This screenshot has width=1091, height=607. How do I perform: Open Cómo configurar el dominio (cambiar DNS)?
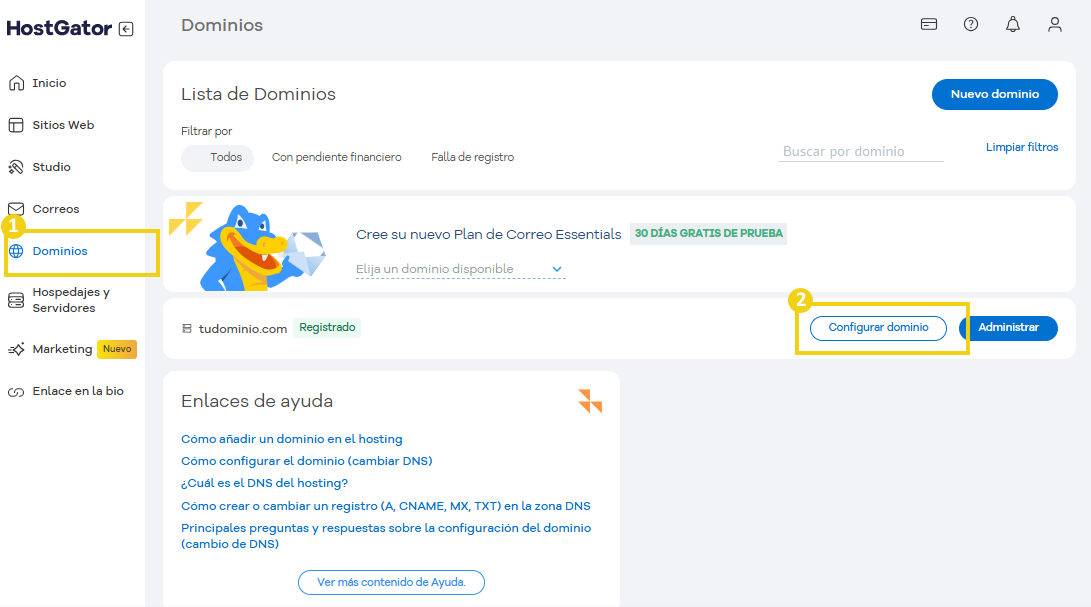pyautogui.click(x=307, y=461)
